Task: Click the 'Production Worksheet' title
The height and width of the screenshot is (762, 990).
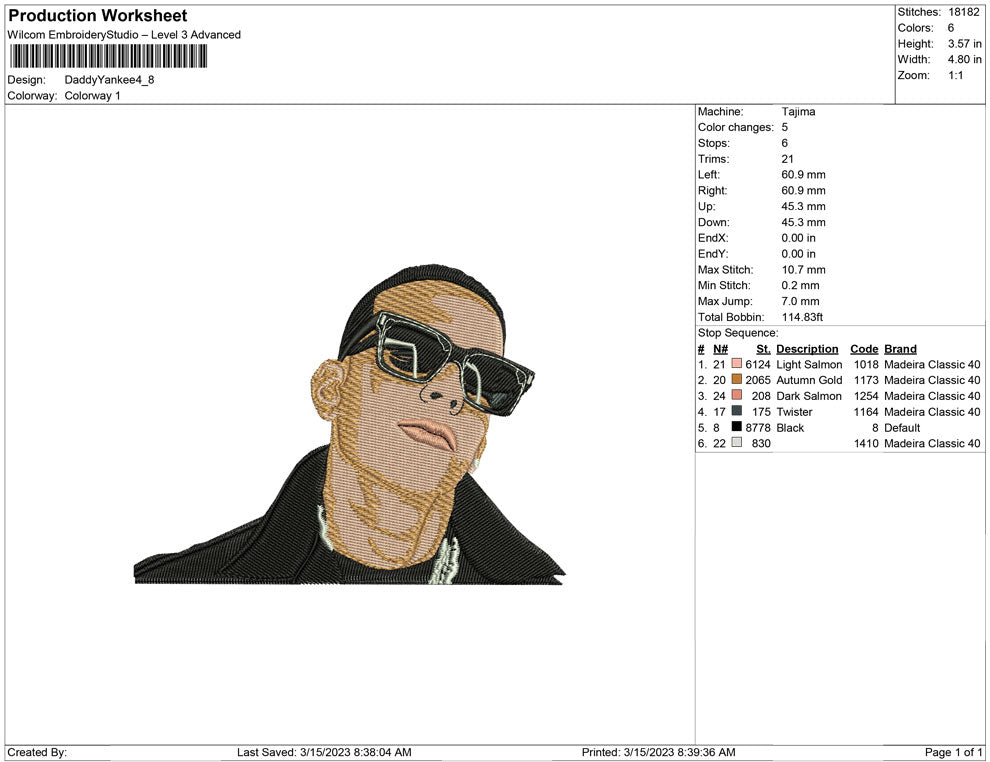Action: (x=98, y=16)
